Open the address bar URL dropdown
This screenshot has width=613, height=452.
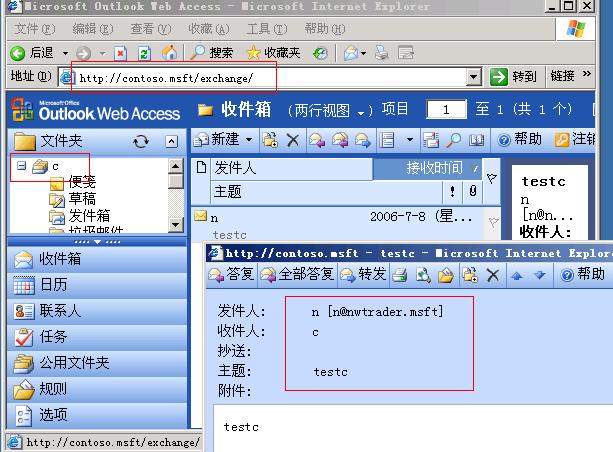pyautogui.click(x=475, y=76)
